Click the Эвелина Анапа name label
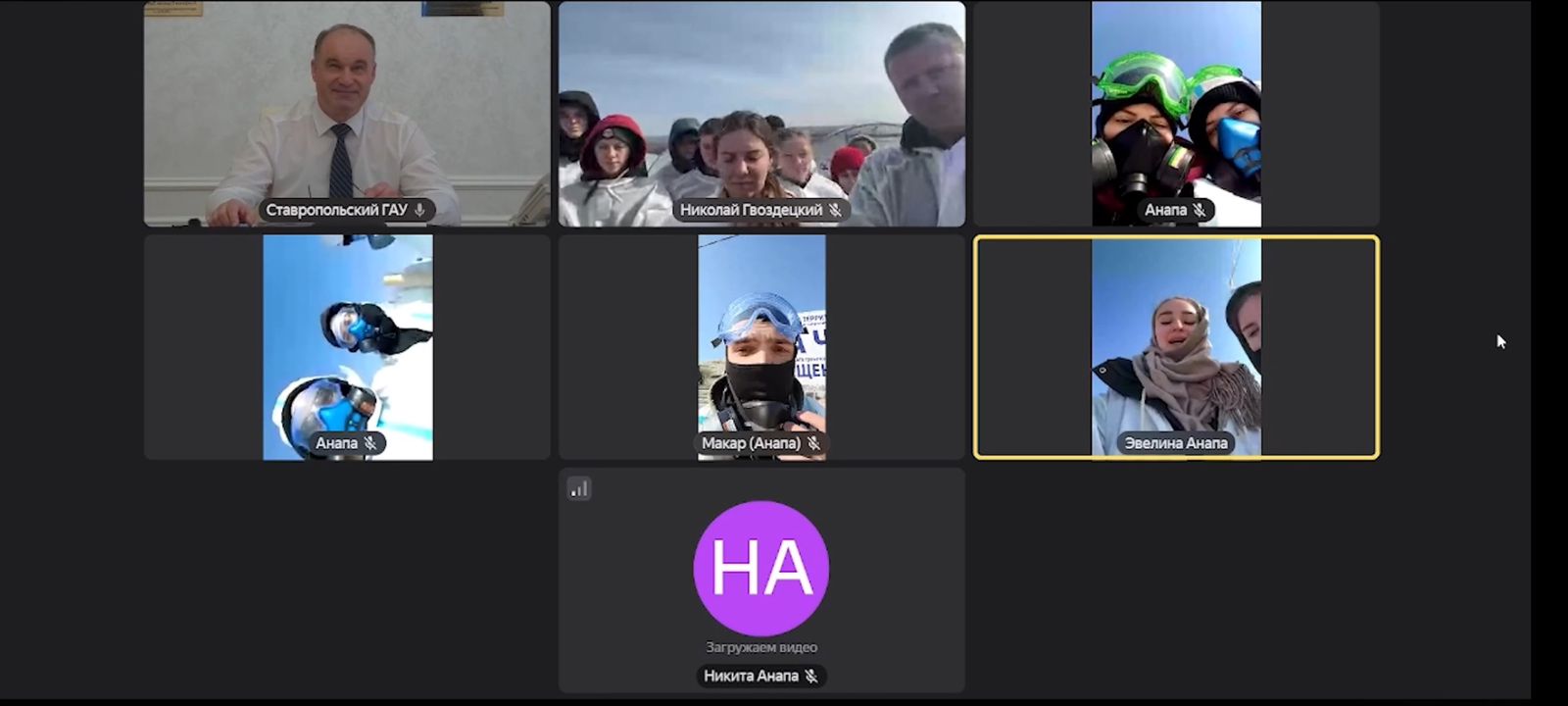The height and width of the screenshot is (706, 1568). (1175, 443)
